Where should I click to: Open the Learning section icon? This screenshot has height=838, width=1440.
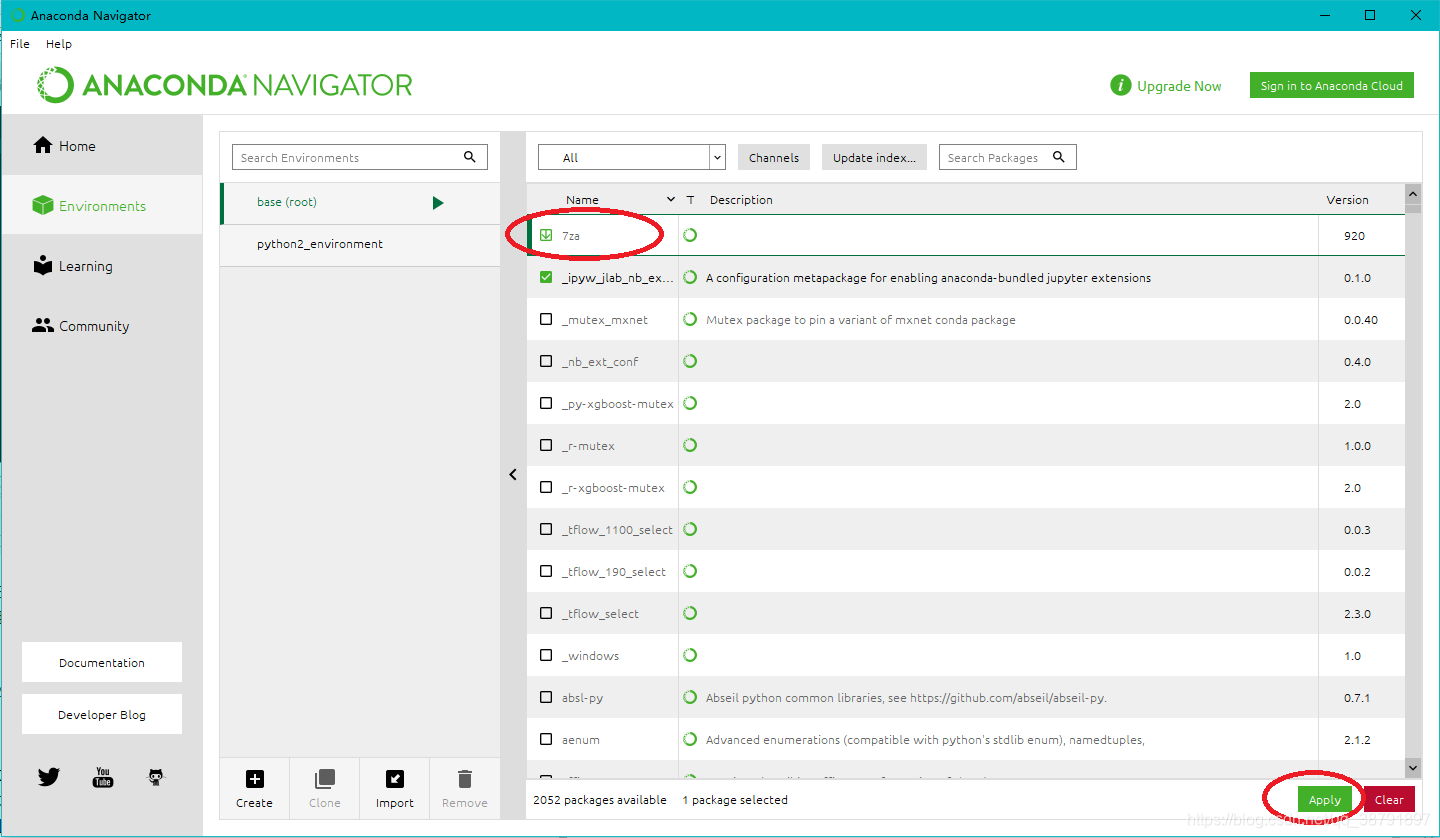pos(42,266)
